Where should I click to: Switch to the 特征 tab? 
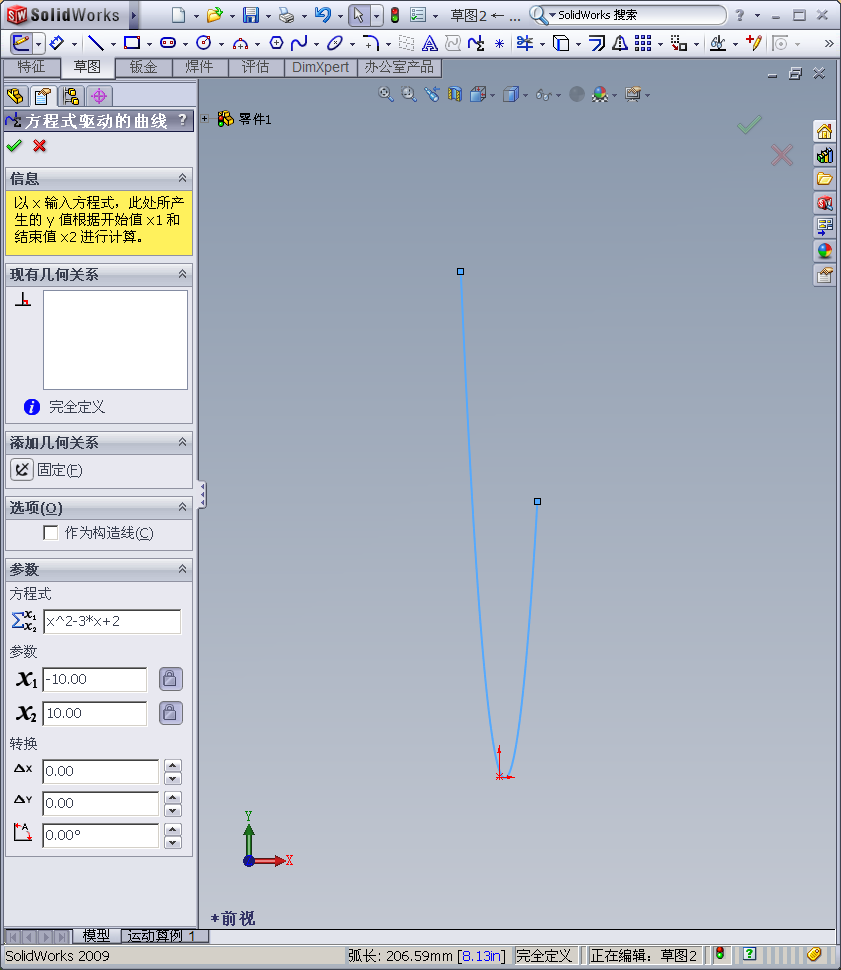coord(31,67)
